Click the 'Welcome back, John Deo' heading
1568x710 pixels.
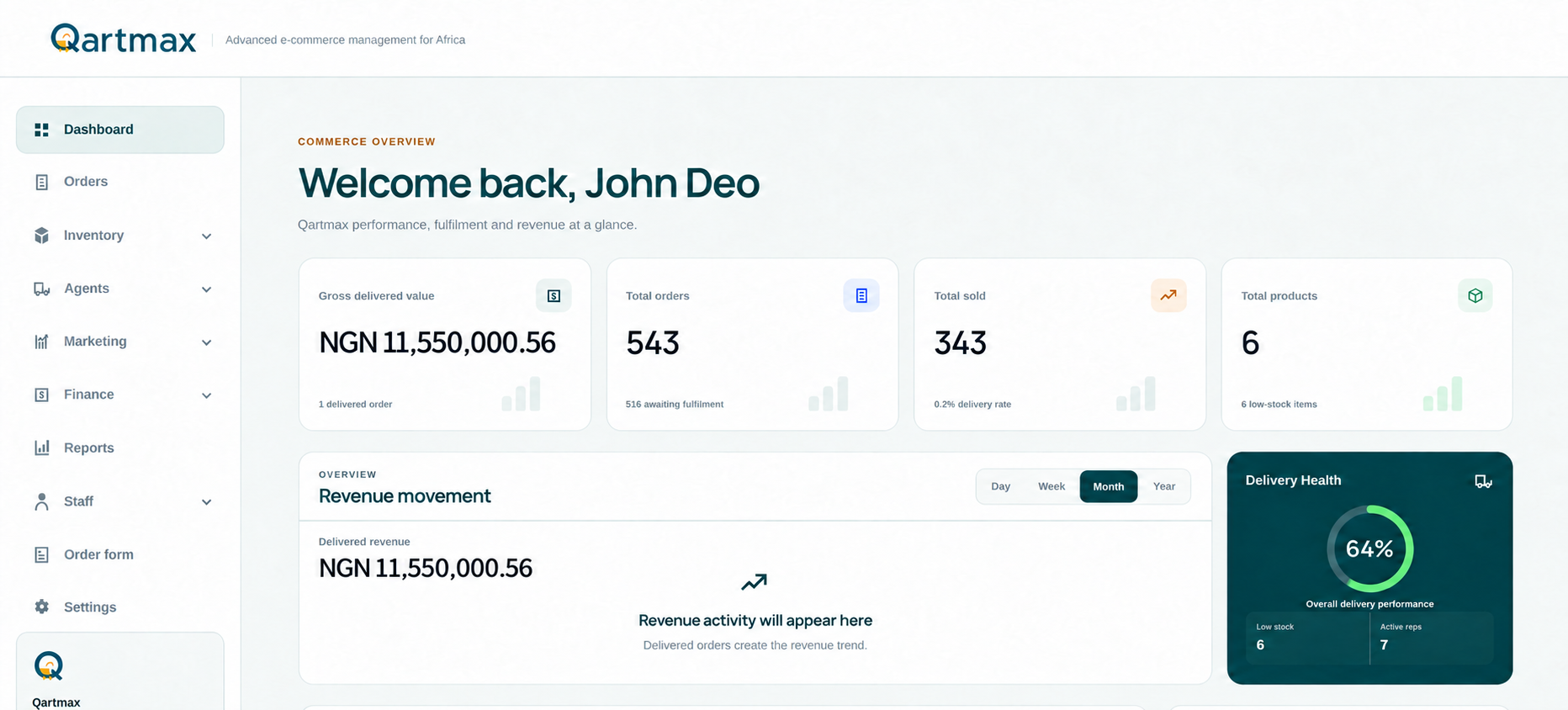tap(528, 183)
